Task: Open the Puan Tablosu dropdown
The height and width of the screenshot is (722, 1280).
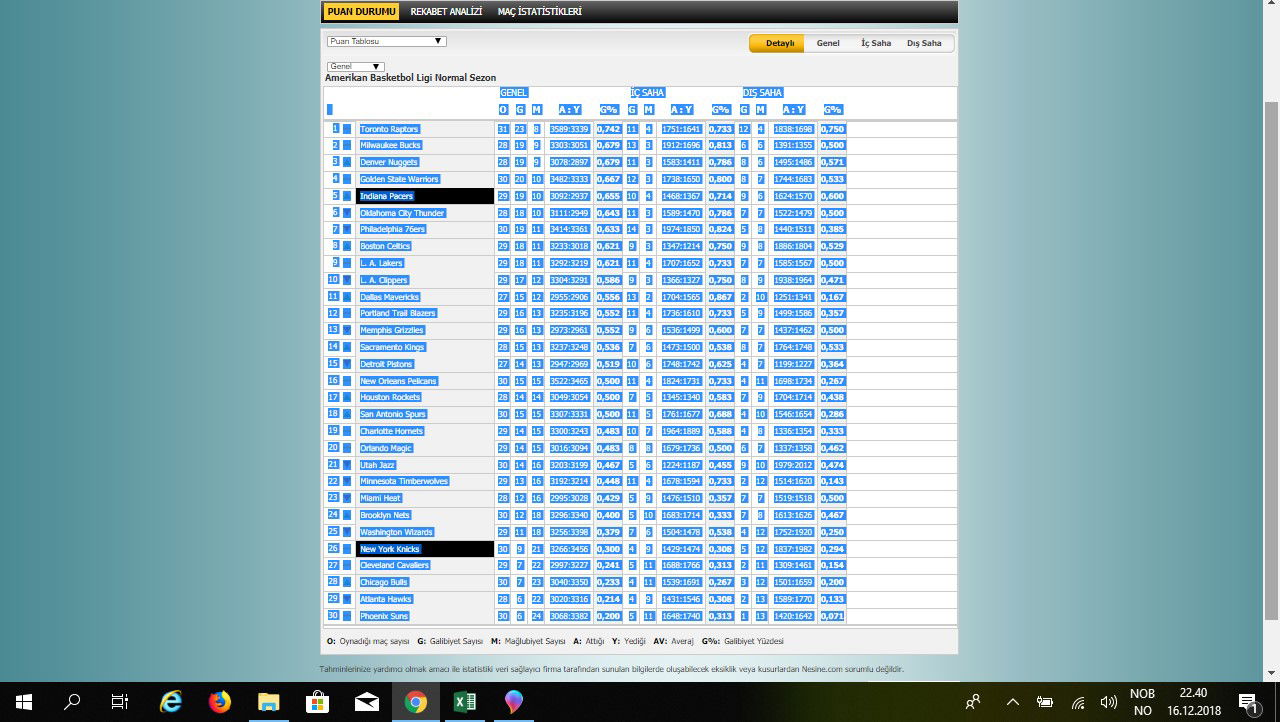Action: pos(386,41)
